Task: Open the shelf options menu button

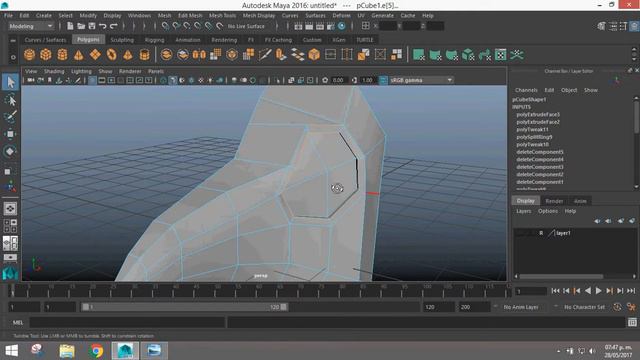Action: (x=13, y=57)
